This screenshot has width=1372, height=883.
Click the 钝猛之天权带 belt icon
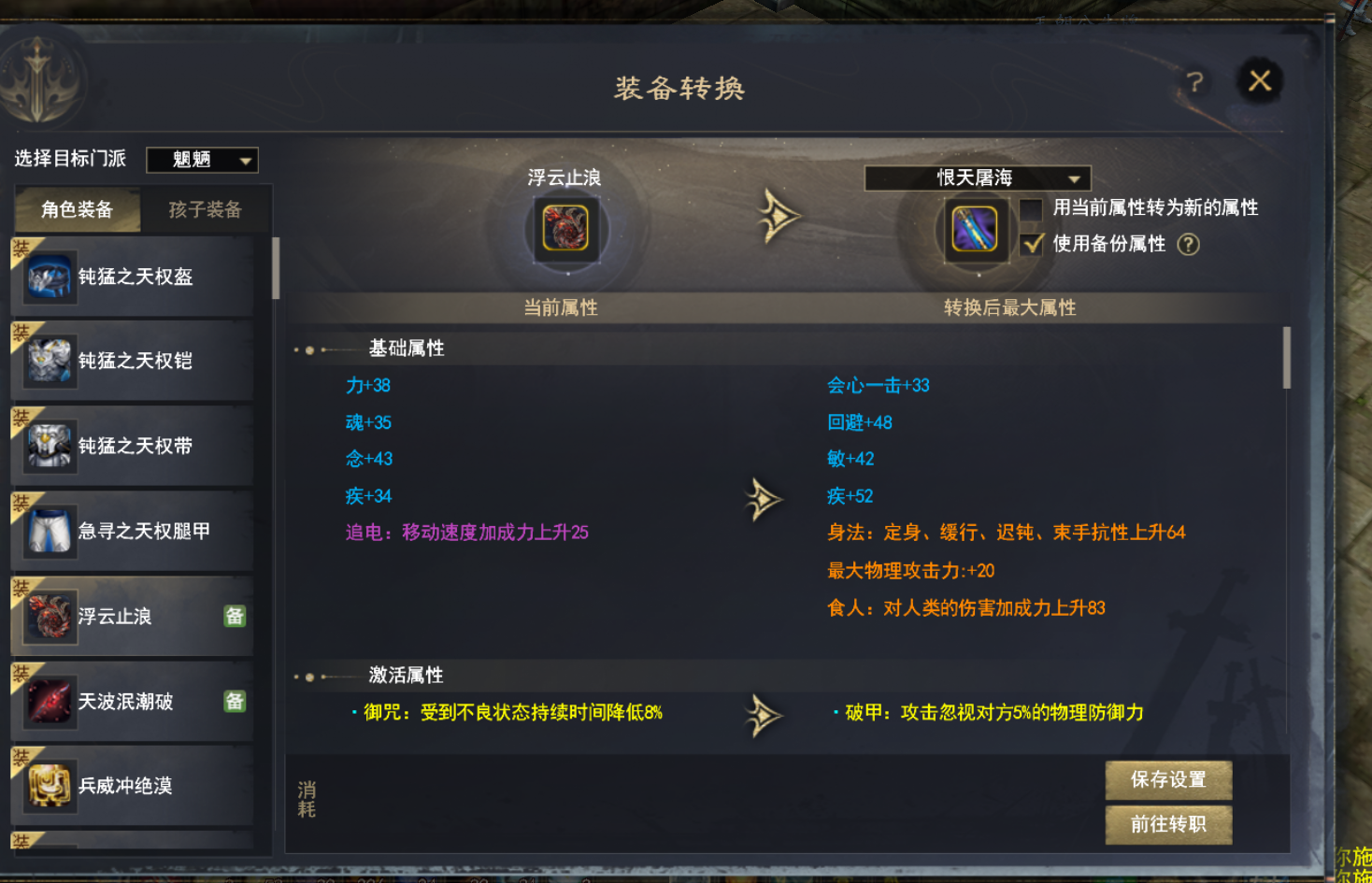tap(50, 447)
